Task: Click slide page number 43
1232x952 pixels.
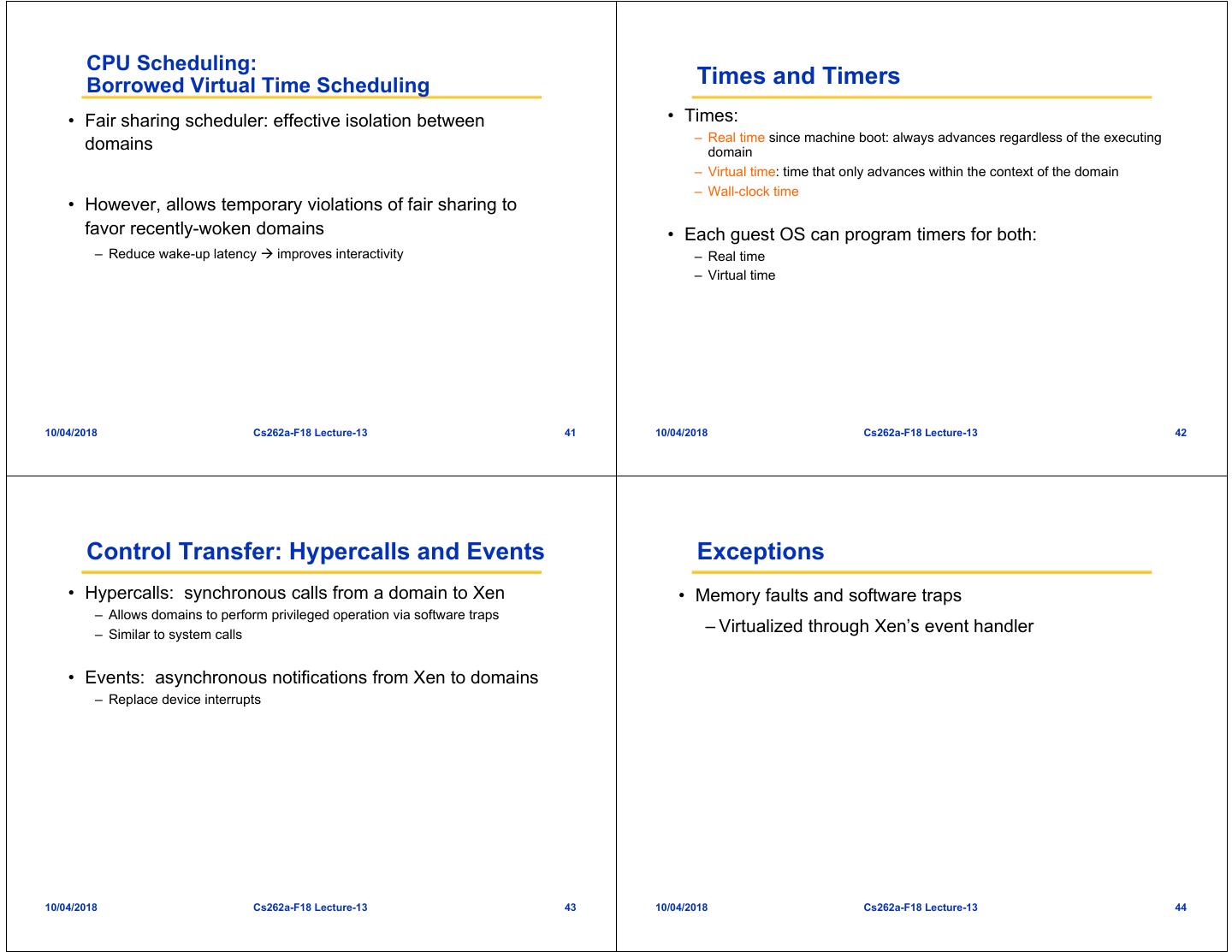Action: (571, 908)
